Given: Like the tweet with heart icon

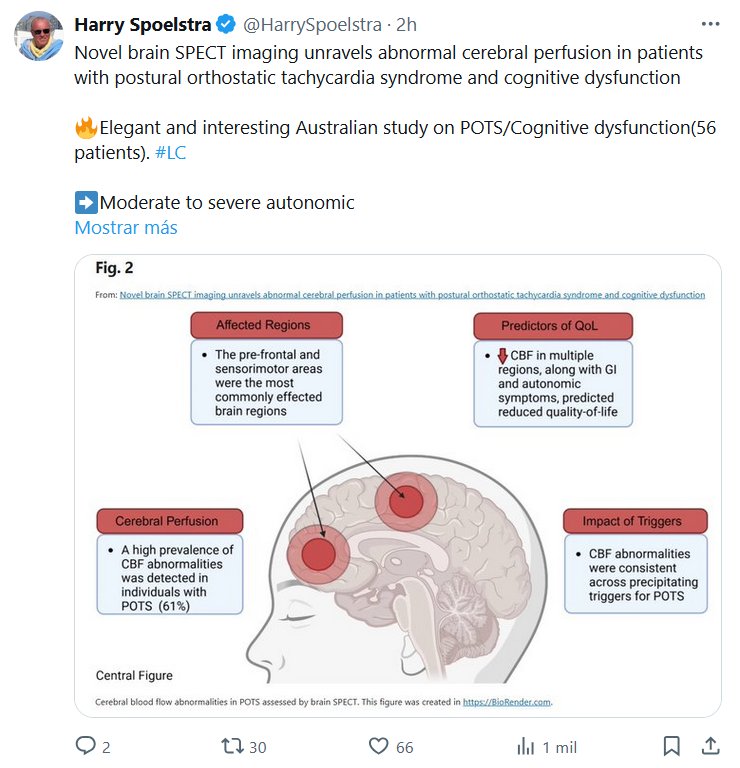Looking at the screenshot, I should pyautogui.click(x=378, y=746).
